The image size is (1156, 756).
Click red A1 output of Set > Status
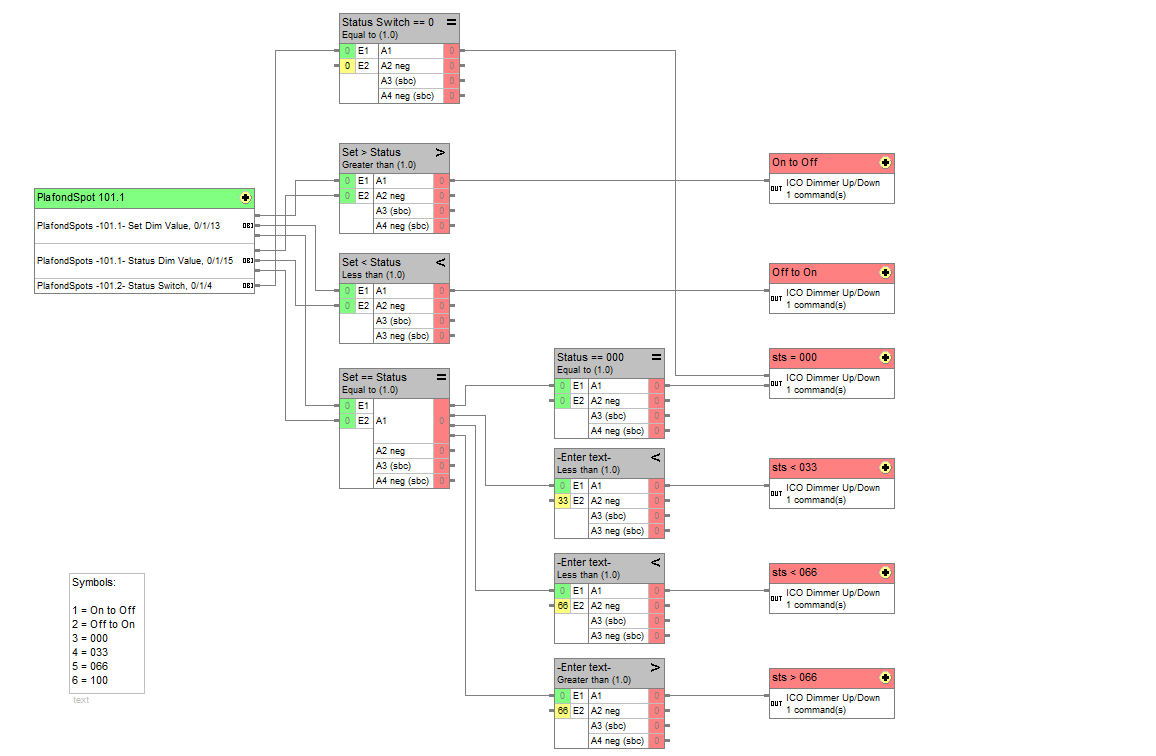coord(441,181)
